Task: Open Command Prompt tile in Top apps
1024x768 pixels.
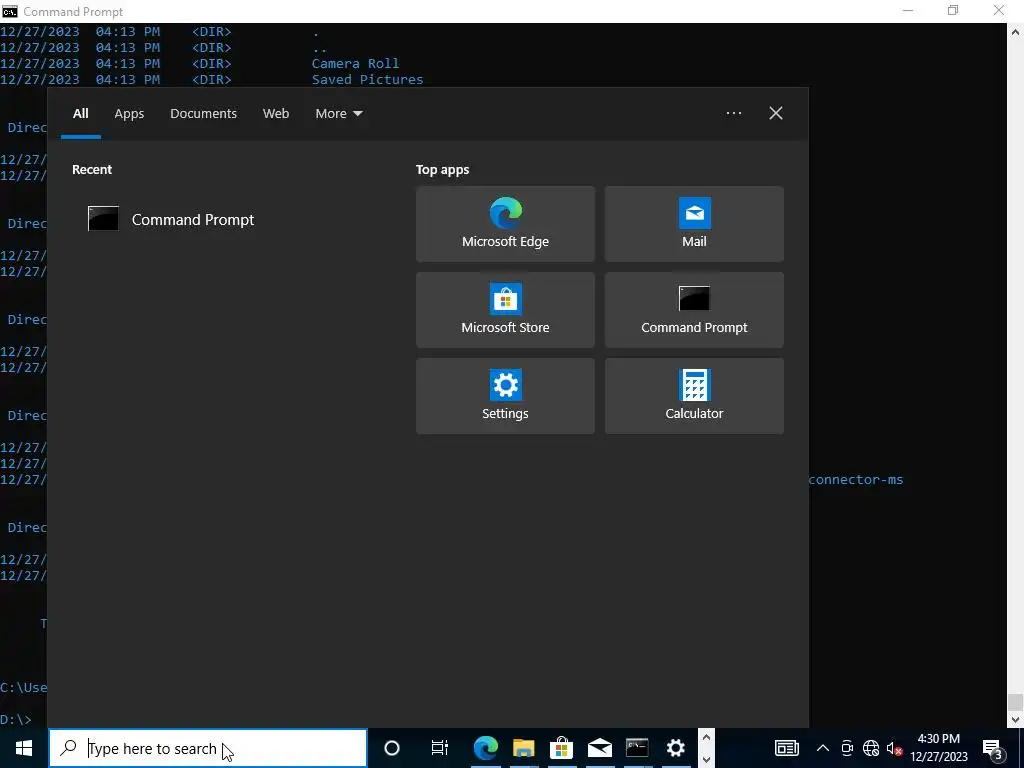Action: [x=694, y=310]
